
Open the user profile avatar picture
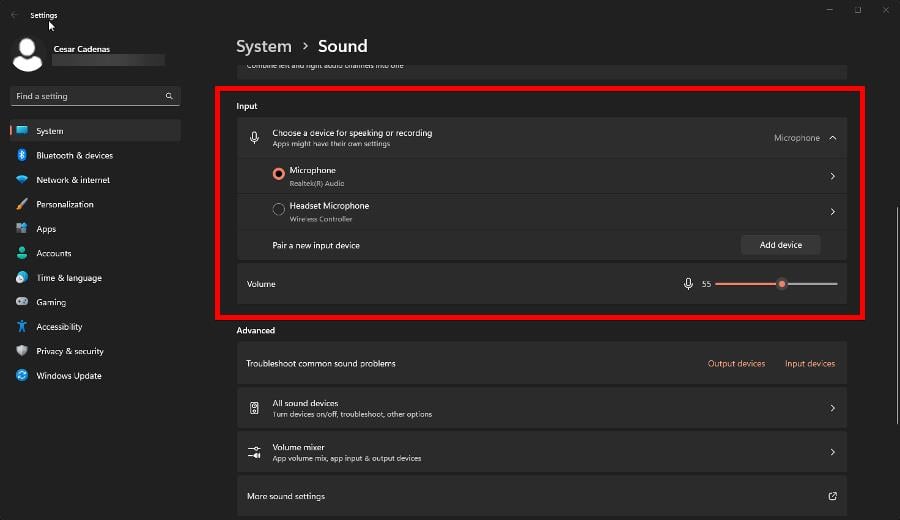tap(27, 55)
